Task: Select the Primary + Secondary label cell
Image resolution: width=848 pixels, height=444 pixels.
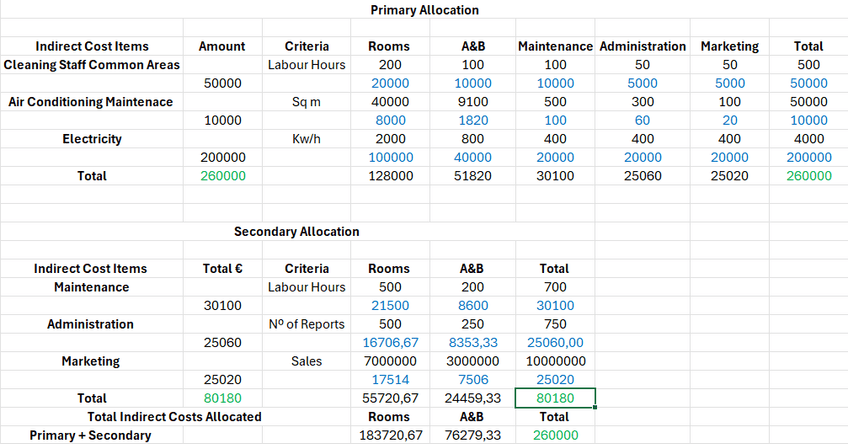Action: coord(91,435)
